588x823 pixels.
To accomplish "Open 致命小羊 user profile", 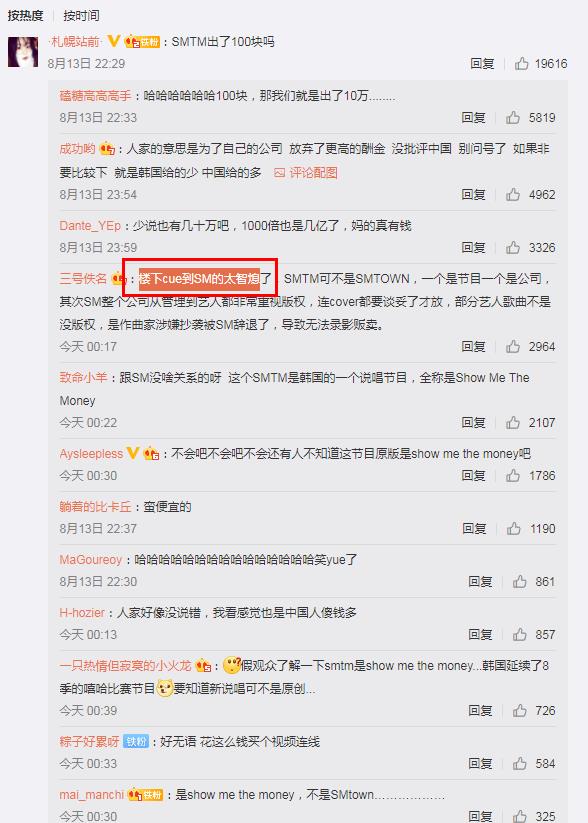I will (x=83, y=377).
